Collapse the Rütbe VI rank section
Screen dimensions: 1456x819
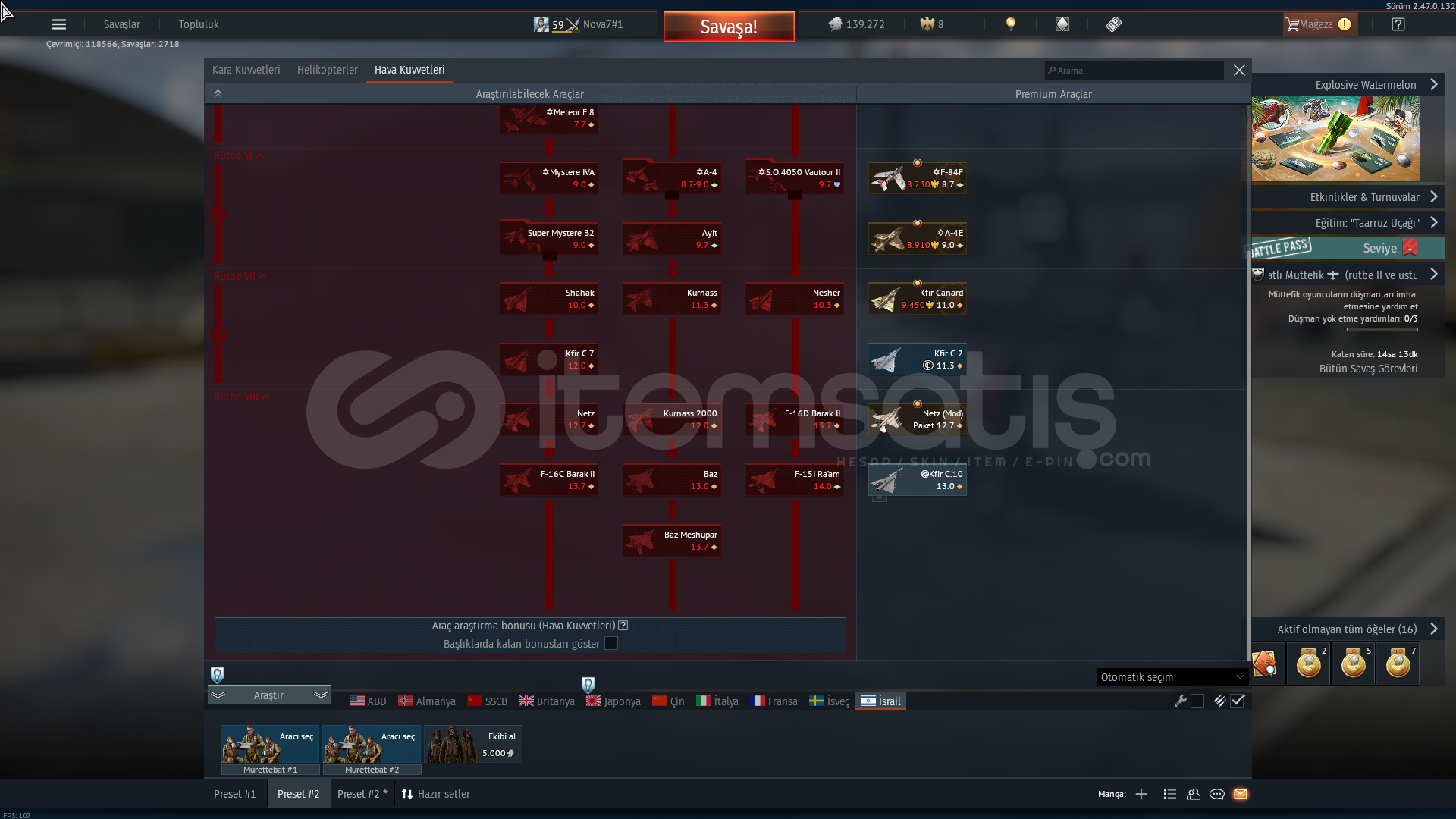point(239,155)
